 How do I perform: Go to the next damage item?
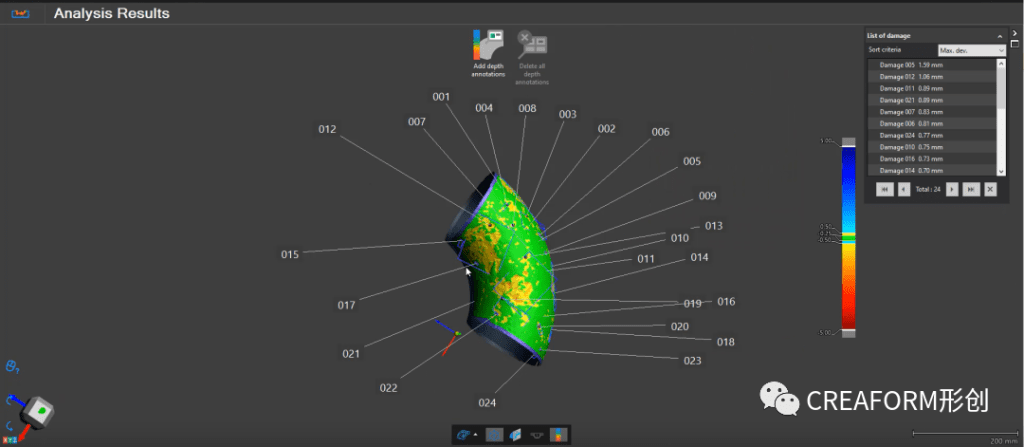click(951, 188)
